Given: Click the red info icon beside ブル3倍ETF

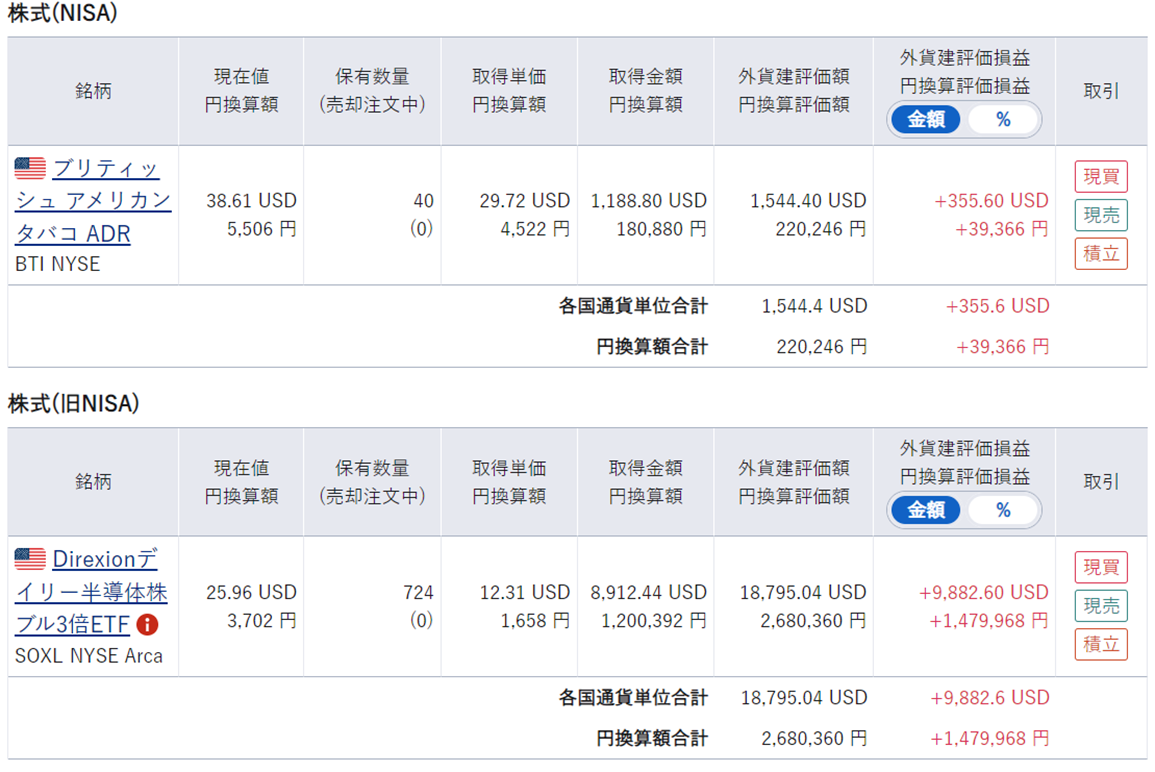Looking at the screenshot, I should 147,625.
